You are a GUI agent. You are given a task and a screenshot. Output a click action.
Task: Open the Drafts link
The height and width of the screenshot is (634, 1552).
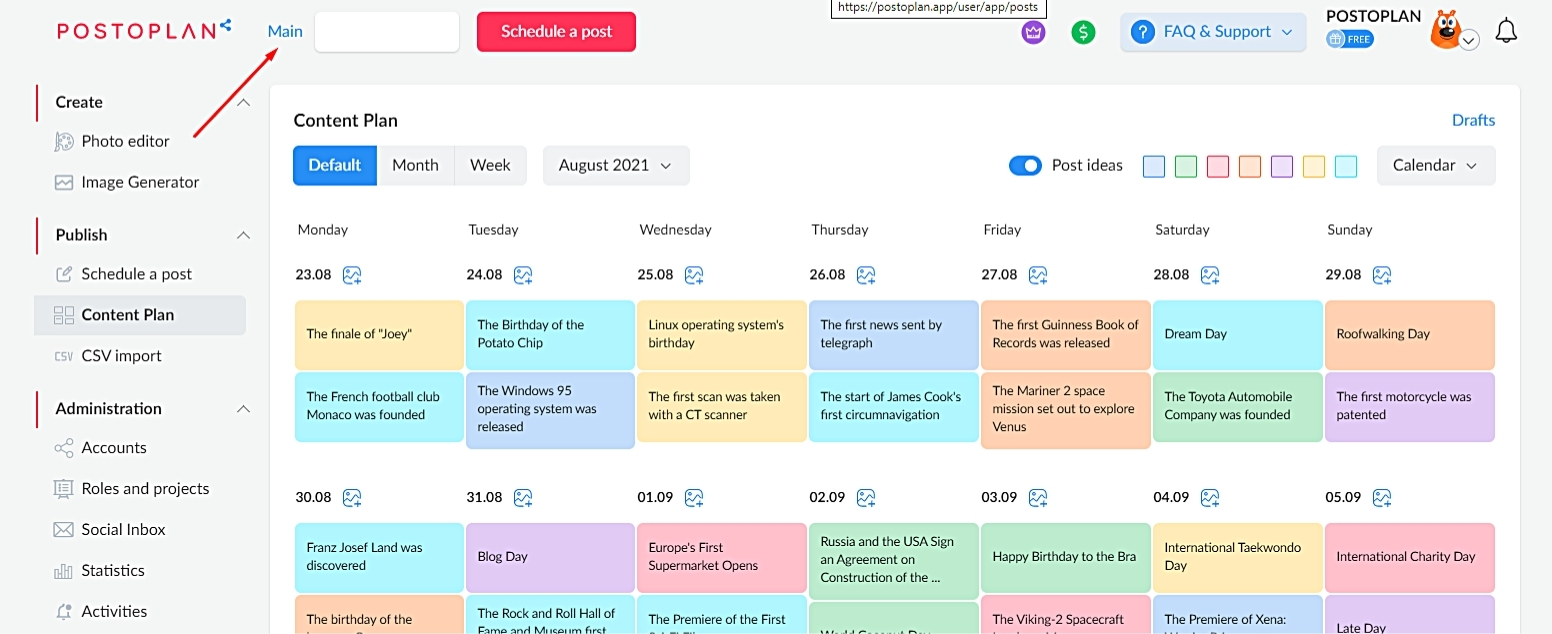[1473, 120]
